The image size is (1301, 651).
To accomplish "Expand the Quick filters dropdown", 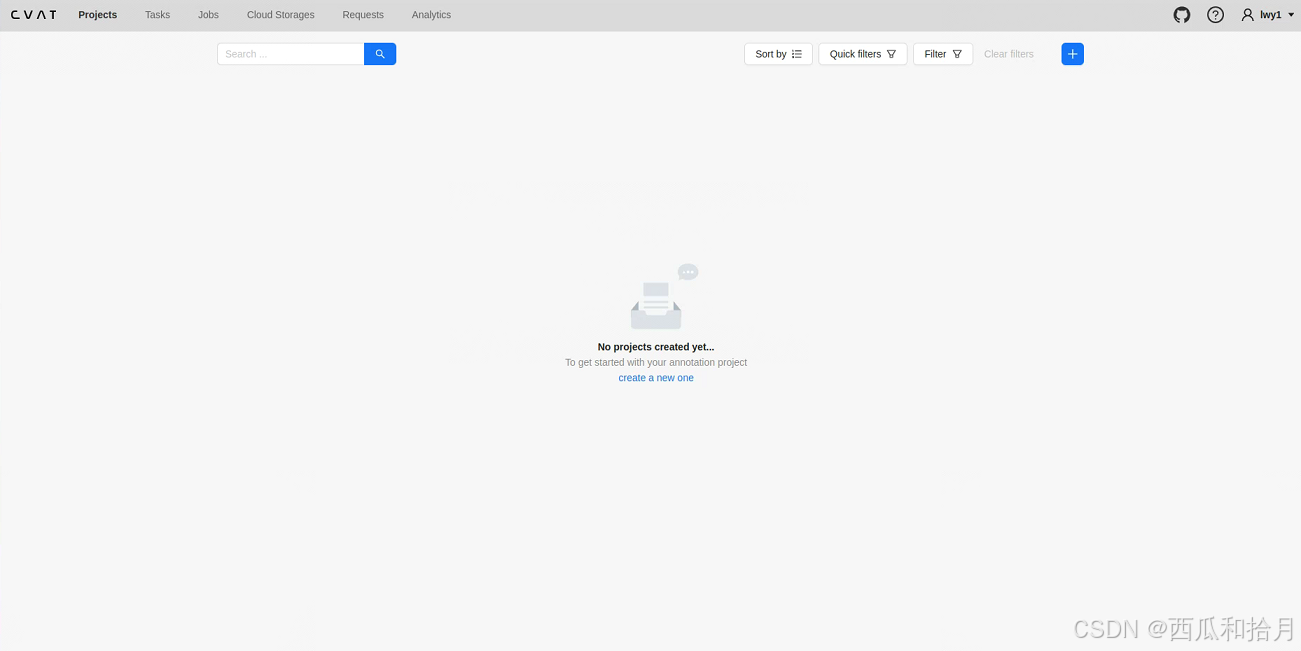I will tap(862, 54).
